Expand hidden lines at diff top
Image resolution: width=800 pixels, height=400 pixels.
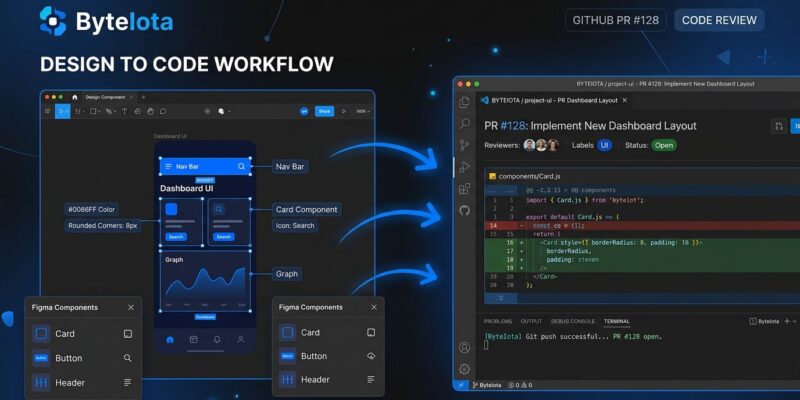coord(501,190)
